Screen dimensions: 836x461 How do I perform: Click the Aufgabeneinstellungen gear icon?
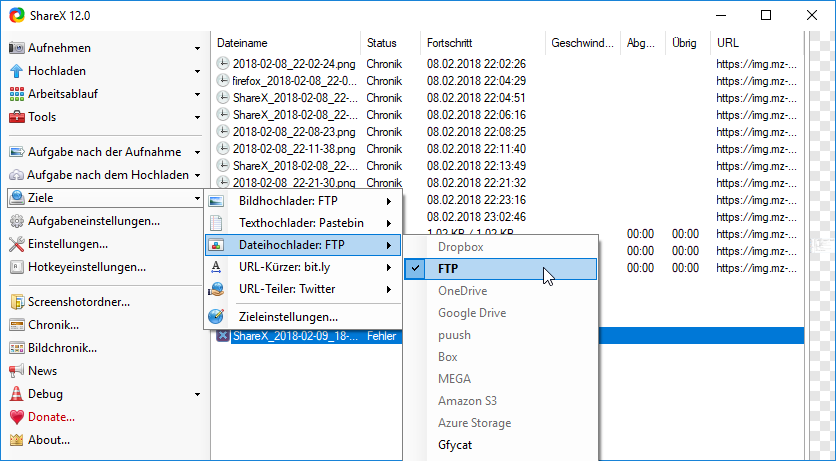coord(17,221)
